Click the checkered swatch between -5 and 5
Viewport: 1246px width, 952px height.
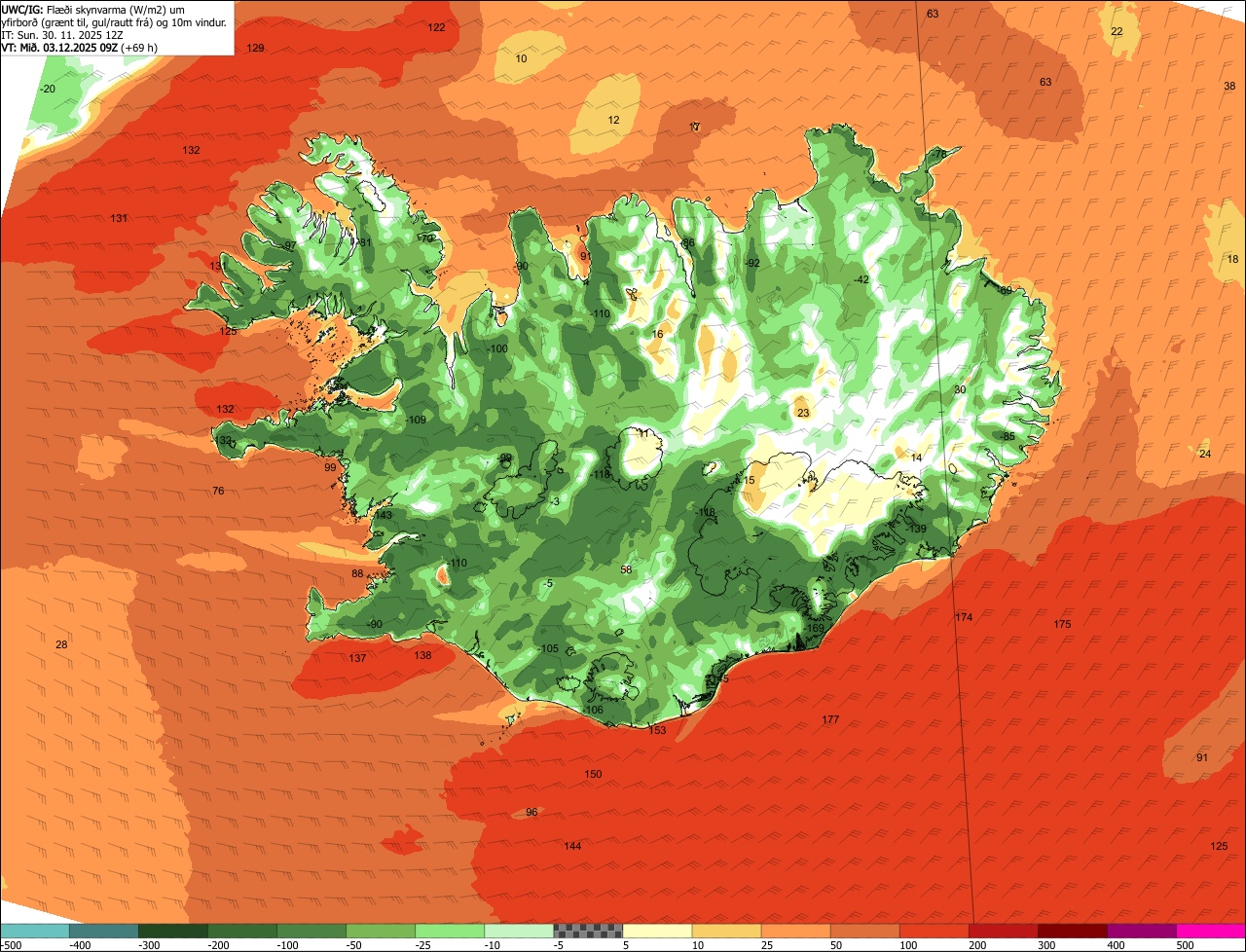coord(588,931)
